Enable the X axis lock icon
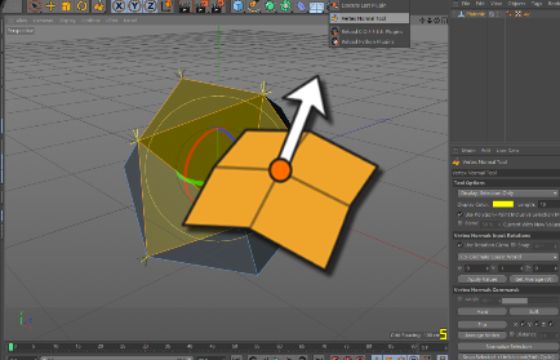Image resolution: width=560 pixels, height=360 pixels. click(119, 6)
